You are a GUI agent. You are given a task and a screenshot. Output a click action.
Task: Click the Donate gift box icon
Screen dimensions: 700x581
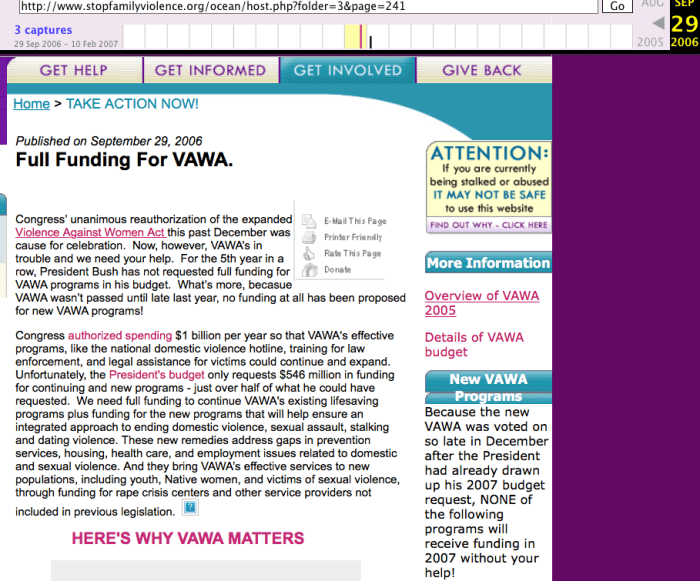tap(310, 270)
